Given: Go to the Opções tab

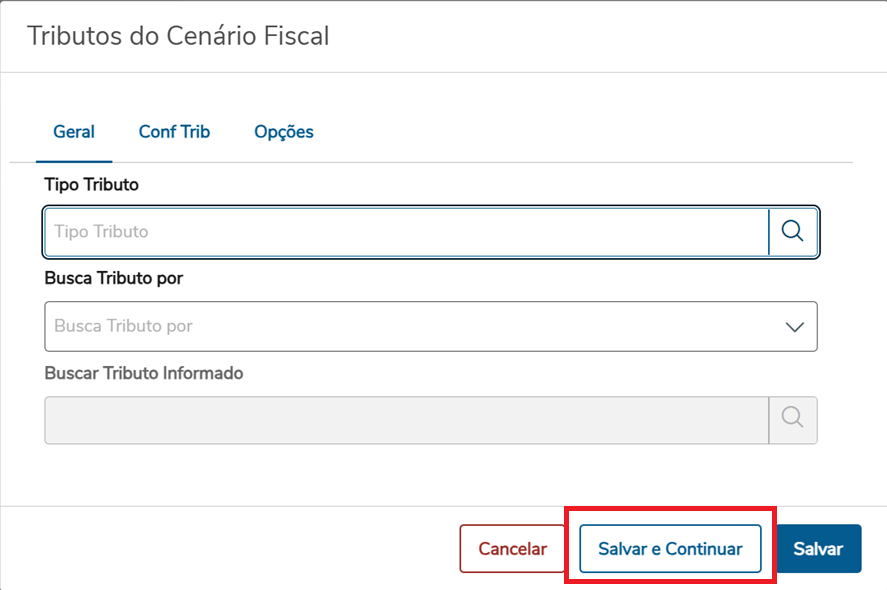Looking at the screenshot, I should pos(284,132).
